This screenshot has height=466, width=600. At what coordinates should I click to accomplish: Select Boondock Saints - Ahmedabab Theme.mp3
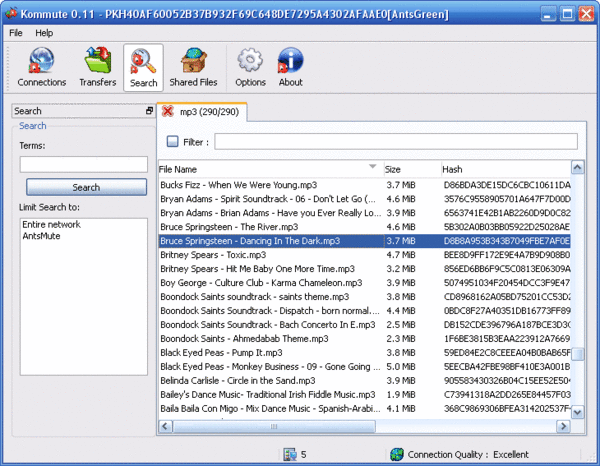coord(364,339)
